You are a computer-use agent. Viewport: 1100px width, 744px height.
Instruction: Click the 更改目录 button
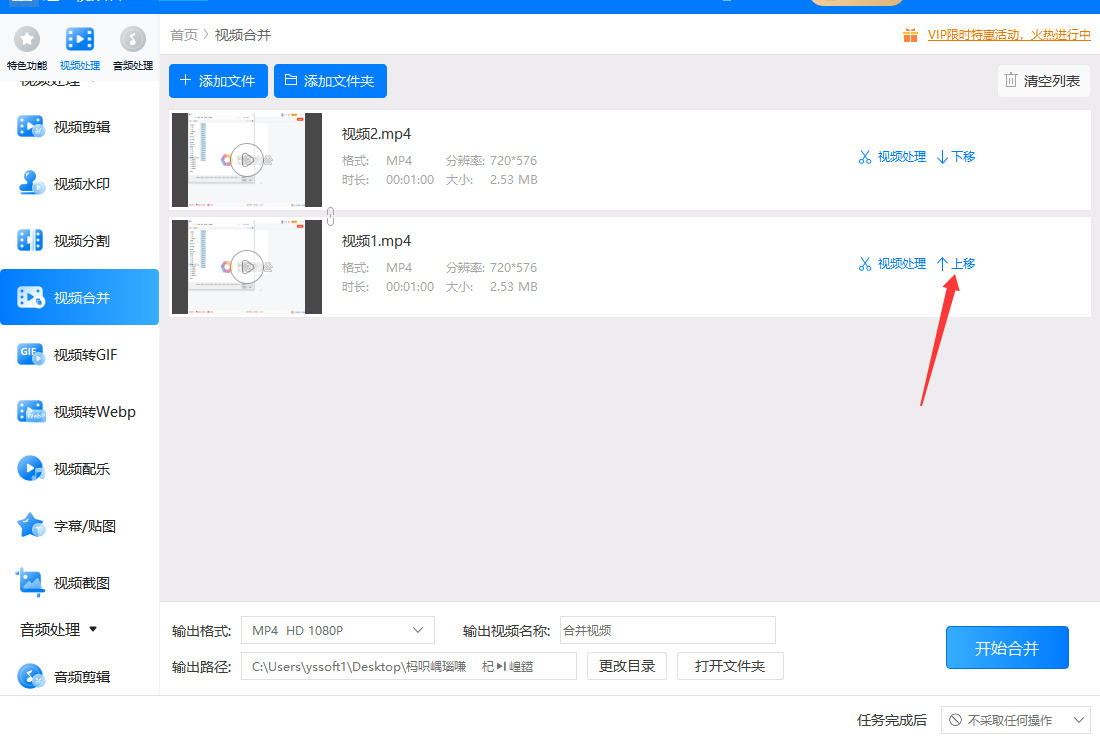[x=627, y=666]
